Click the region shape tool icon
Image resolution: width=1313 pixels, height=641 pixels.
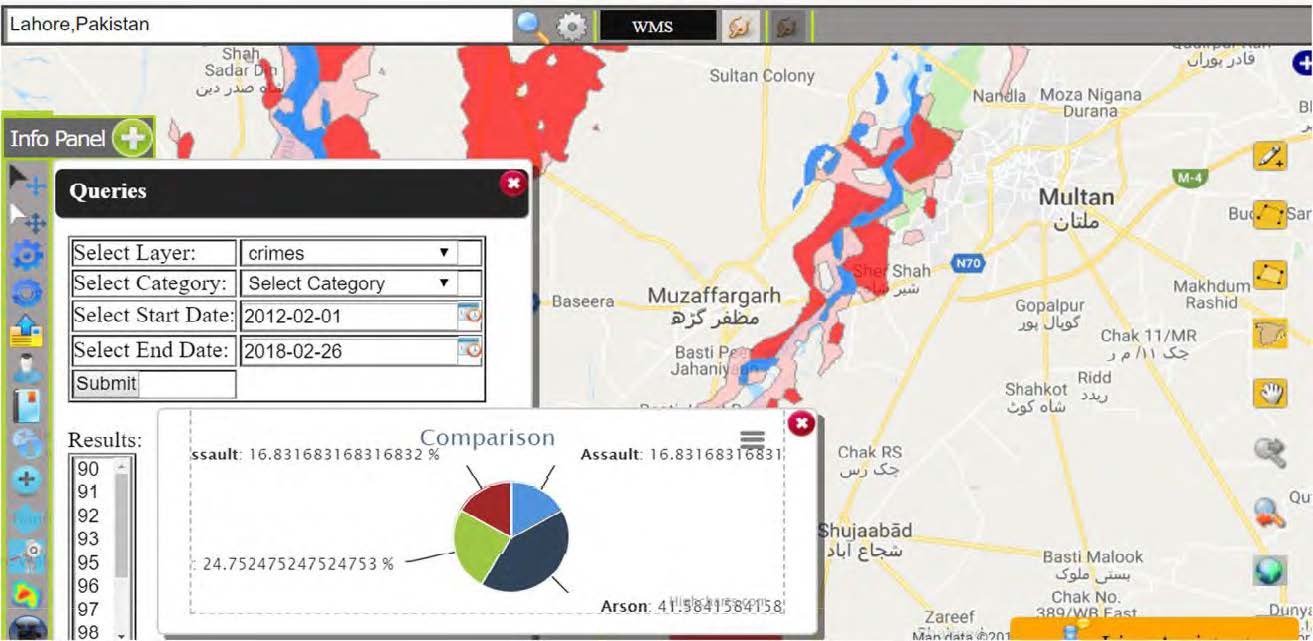(x=1270, y=333)
